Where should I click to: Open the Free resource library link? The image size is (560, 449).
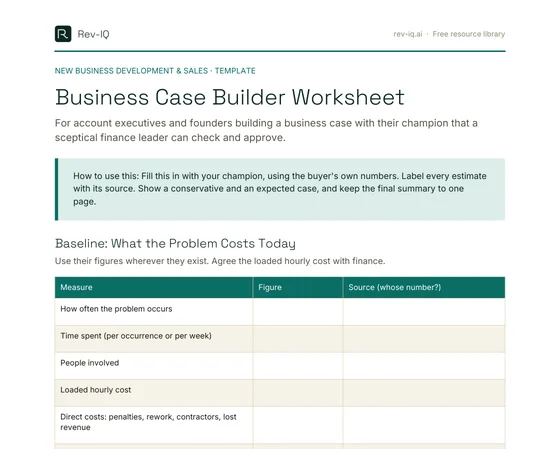pyautogui.click(x=469, y=34)
